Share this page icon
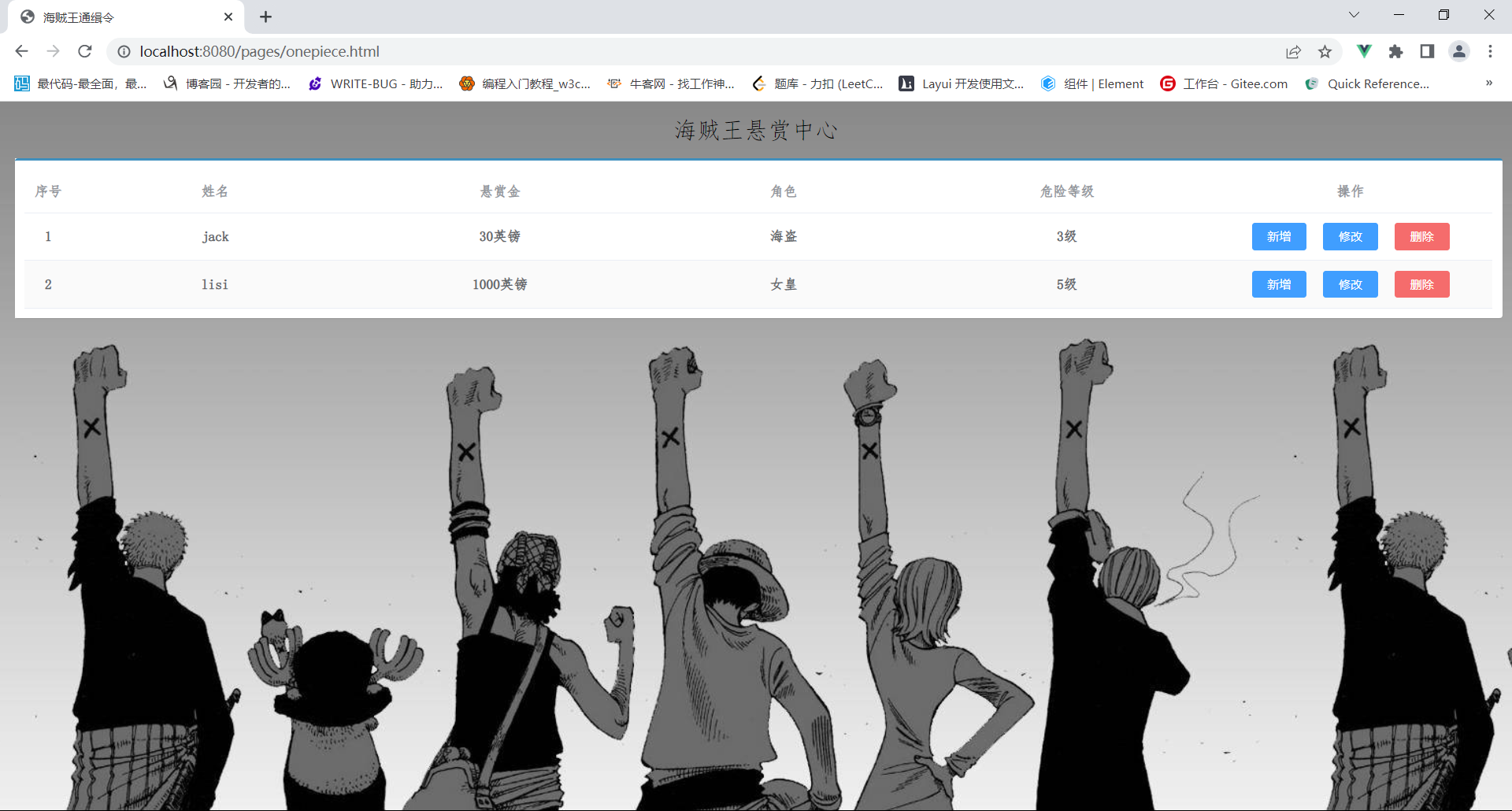 tap(1293, 51)
